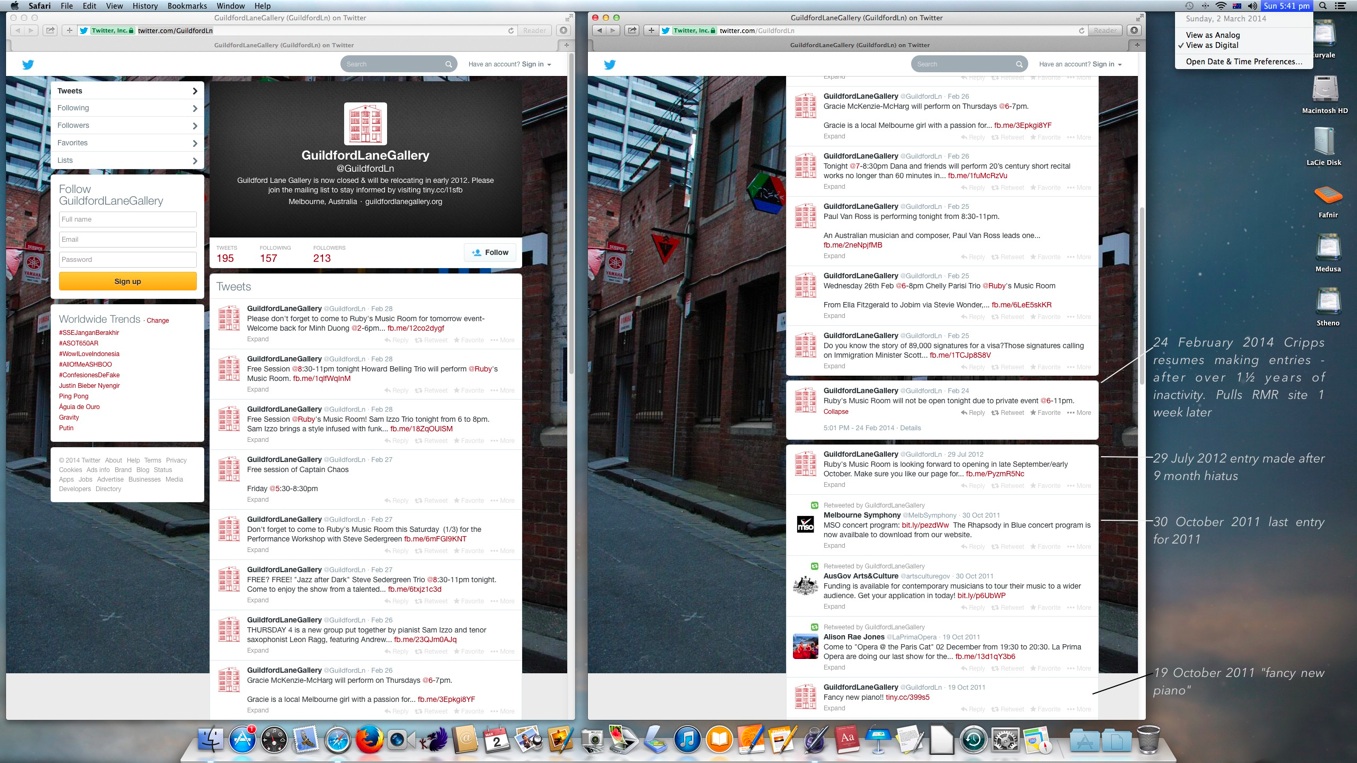Click Details on the Feb 24 tweet

(x=910, y=428)
